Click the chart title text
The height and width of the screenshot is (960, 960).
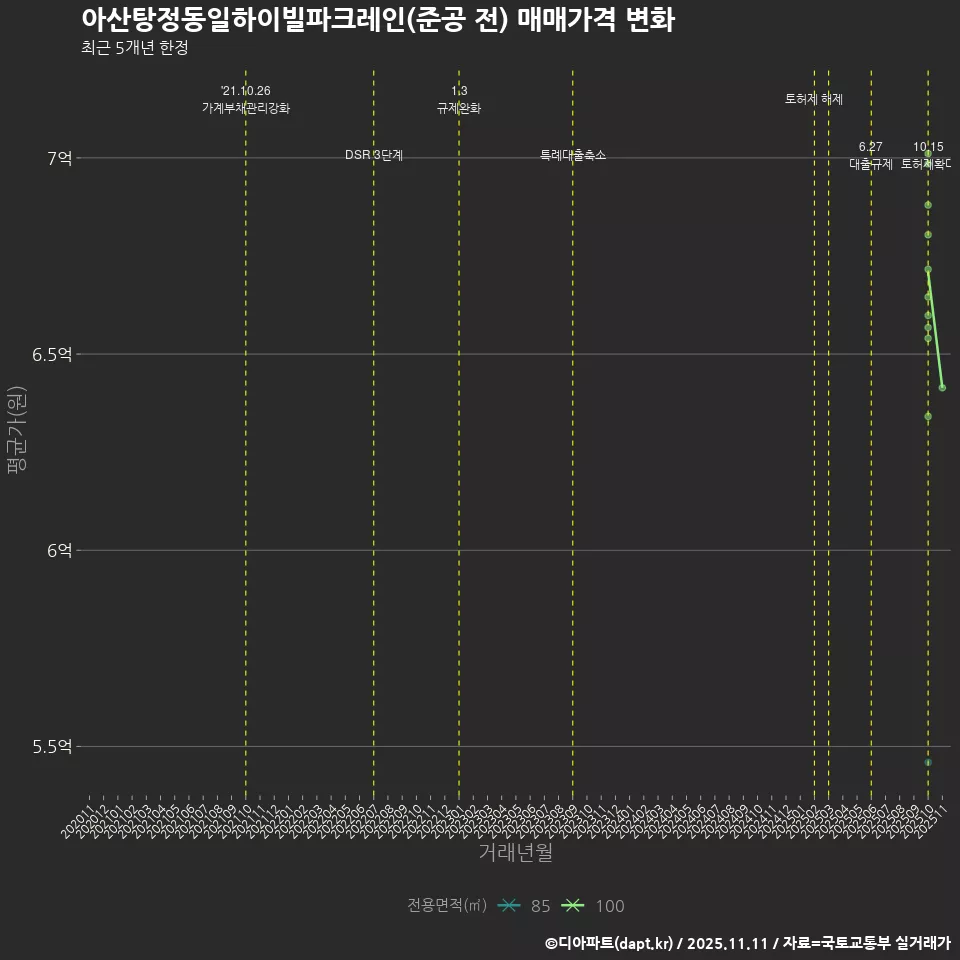pos(380,17)
